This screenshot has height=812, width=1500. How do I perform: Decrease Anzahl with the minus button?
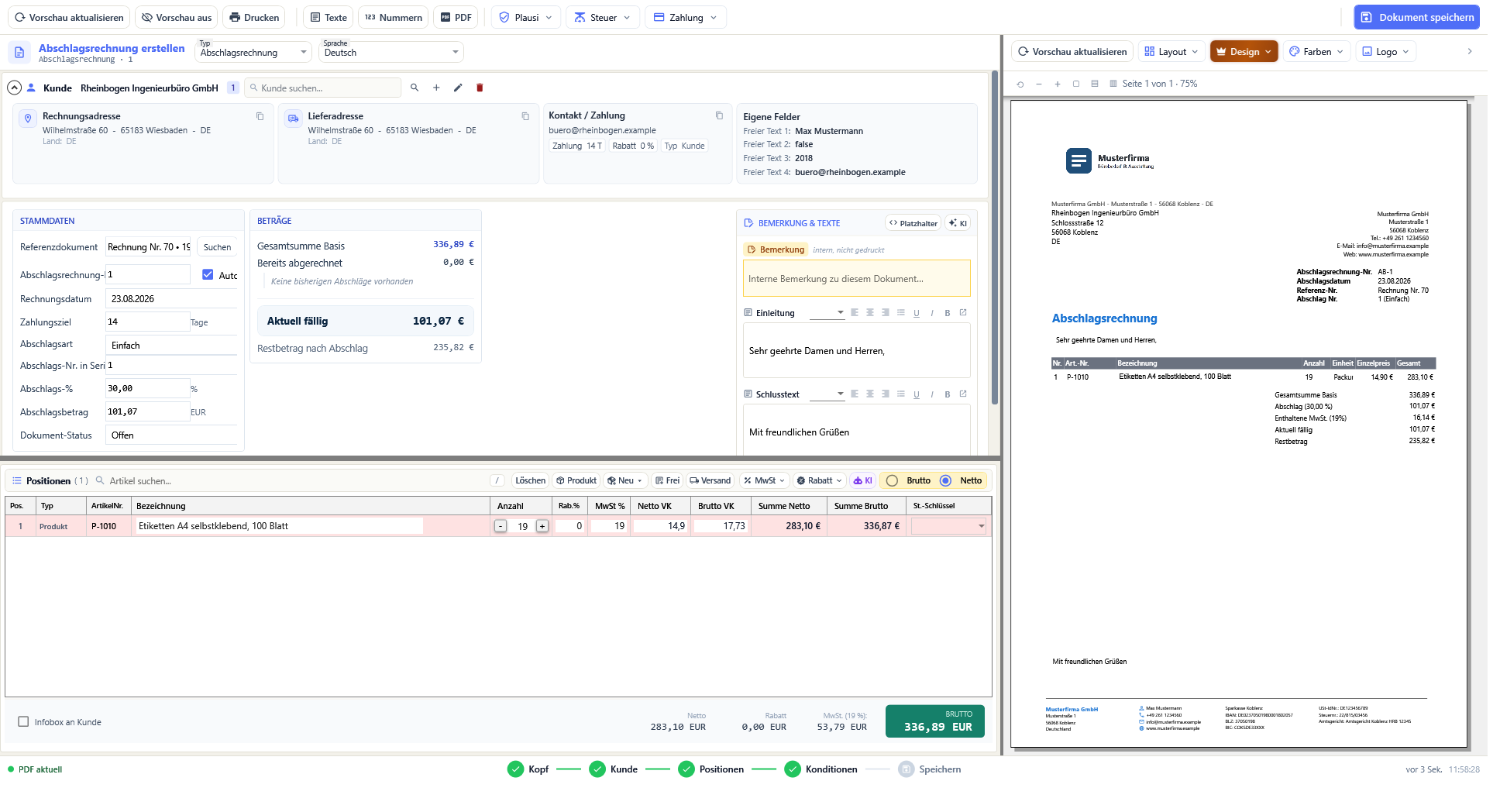pos(501,526)
